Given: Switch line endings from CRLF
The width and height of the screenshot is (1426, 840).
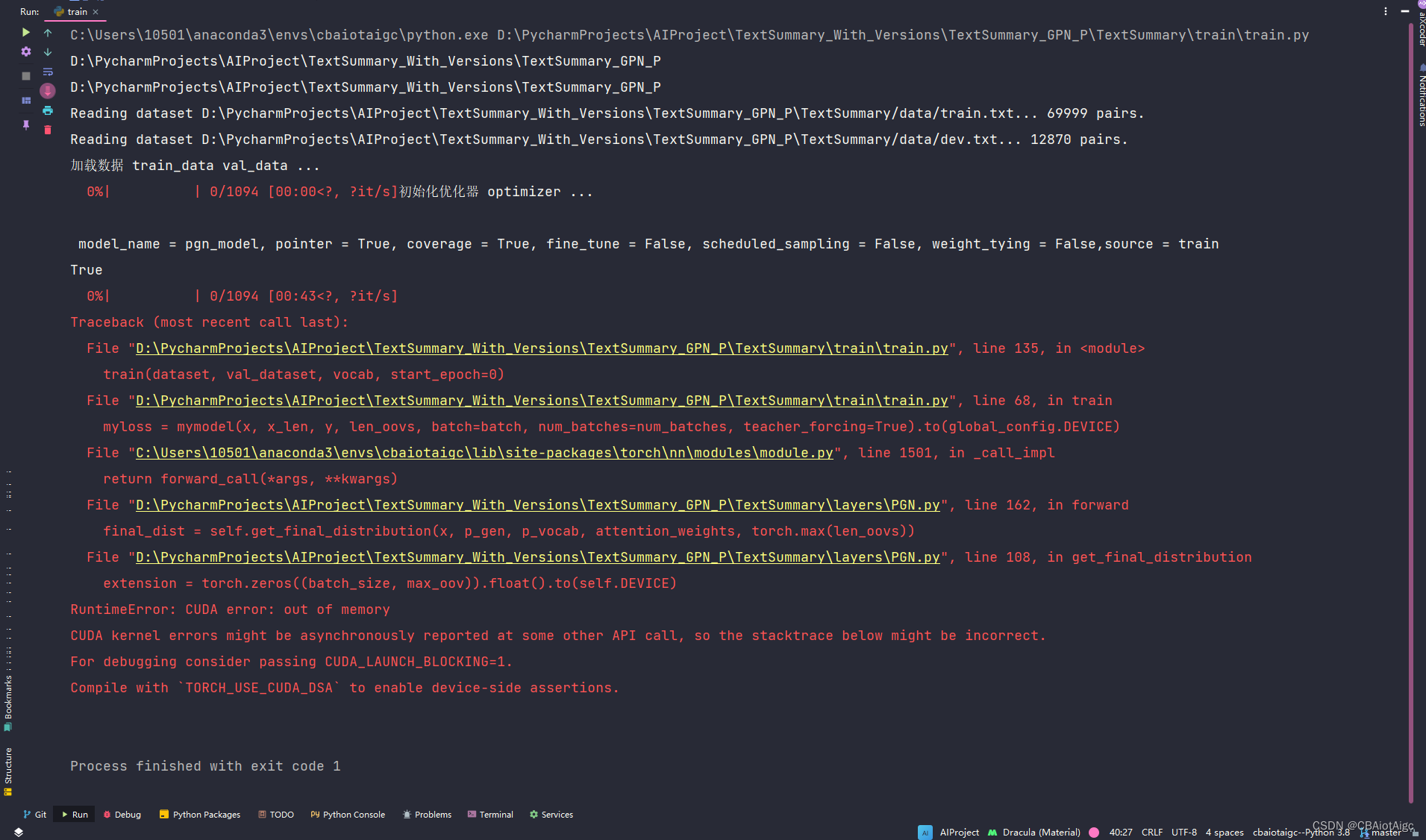Looking at the screenshot, I should click(x=1153, y=832).
